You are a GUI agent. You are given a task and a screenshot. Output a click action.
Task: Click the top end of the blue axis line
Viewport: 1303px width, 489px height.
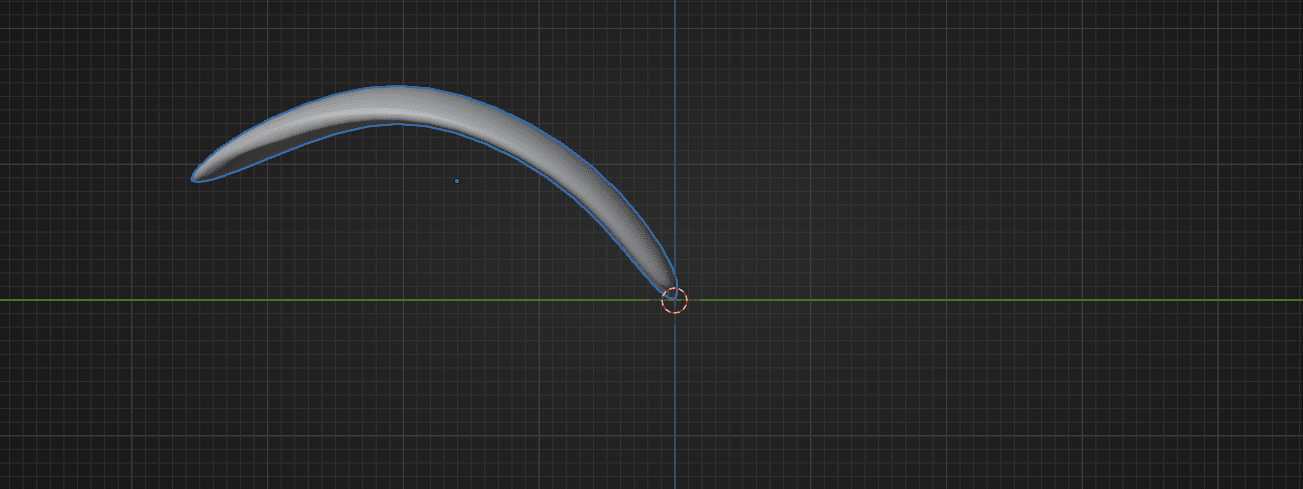coord(675,5)
